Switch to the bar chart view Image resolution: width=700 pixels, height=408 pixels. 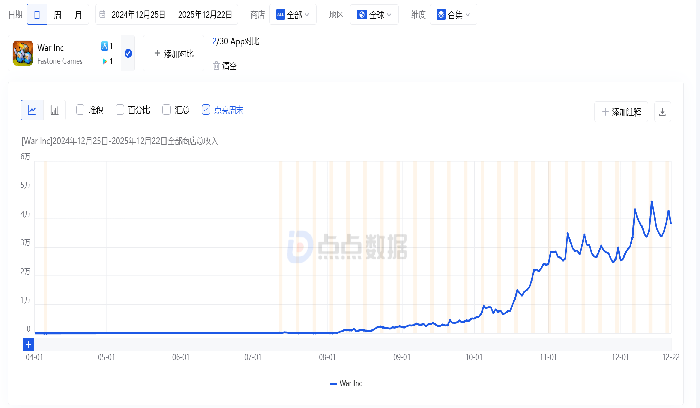point(54,110)
